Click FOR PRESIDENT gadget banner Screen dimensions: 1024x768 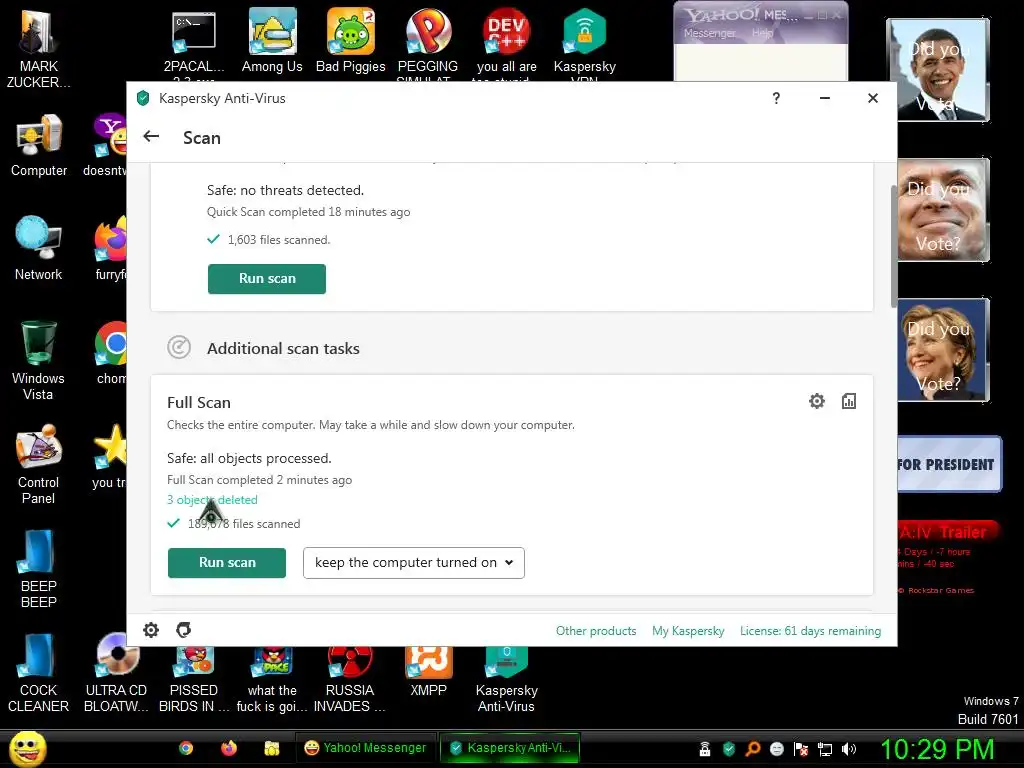click(948, 464)
